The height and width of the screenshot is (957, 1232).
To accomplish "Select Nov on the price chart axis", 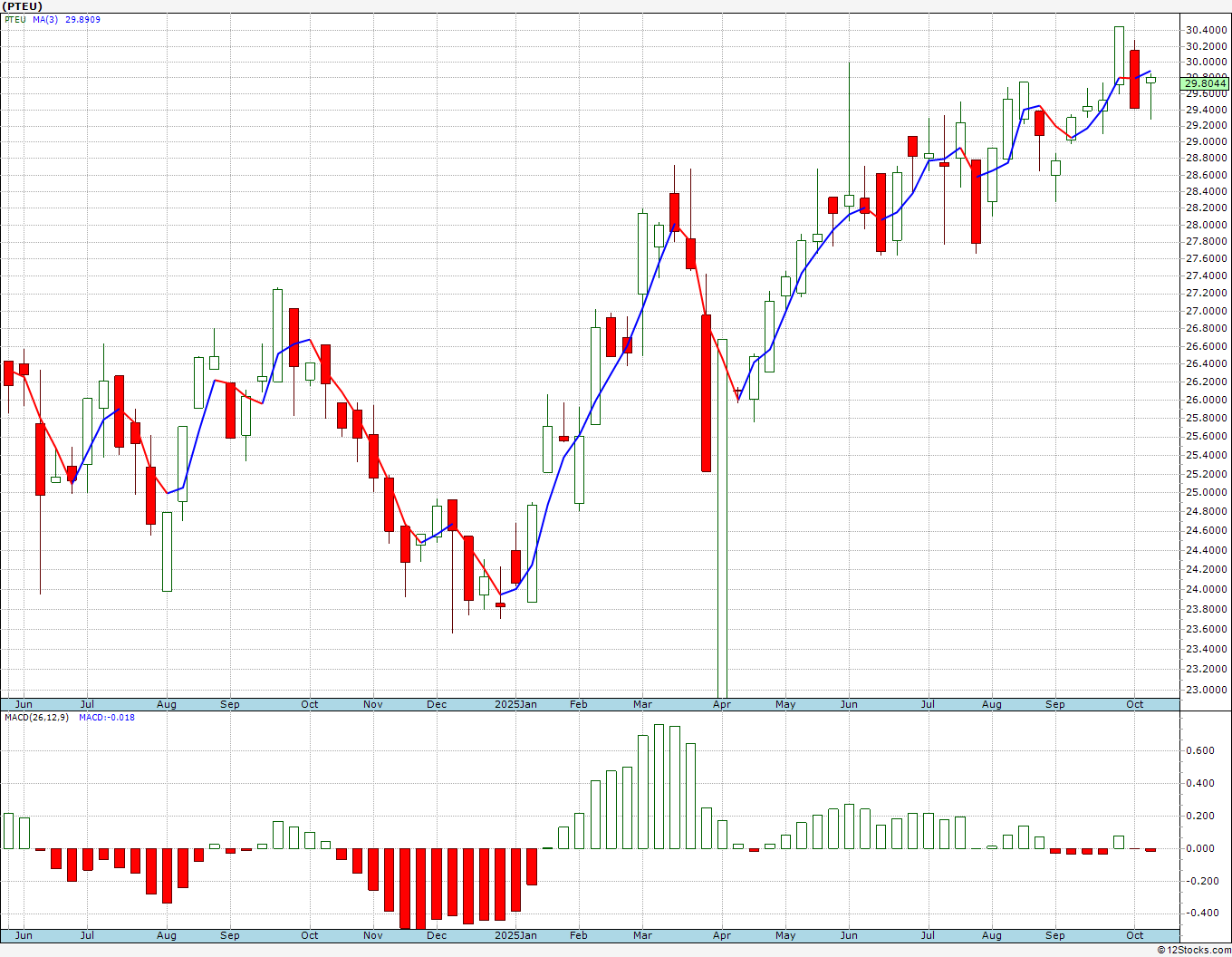I will [372, 704].
